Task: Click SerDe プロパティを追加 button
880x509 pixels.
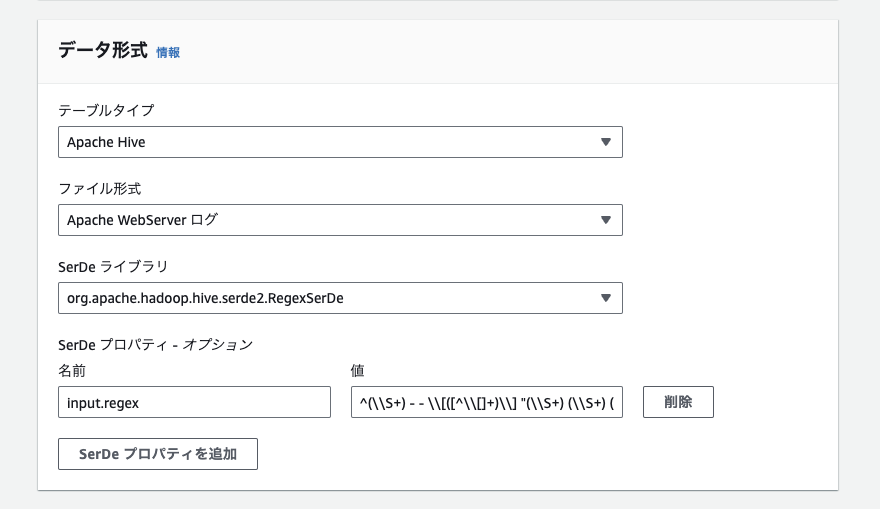Action: click(158, 454)
